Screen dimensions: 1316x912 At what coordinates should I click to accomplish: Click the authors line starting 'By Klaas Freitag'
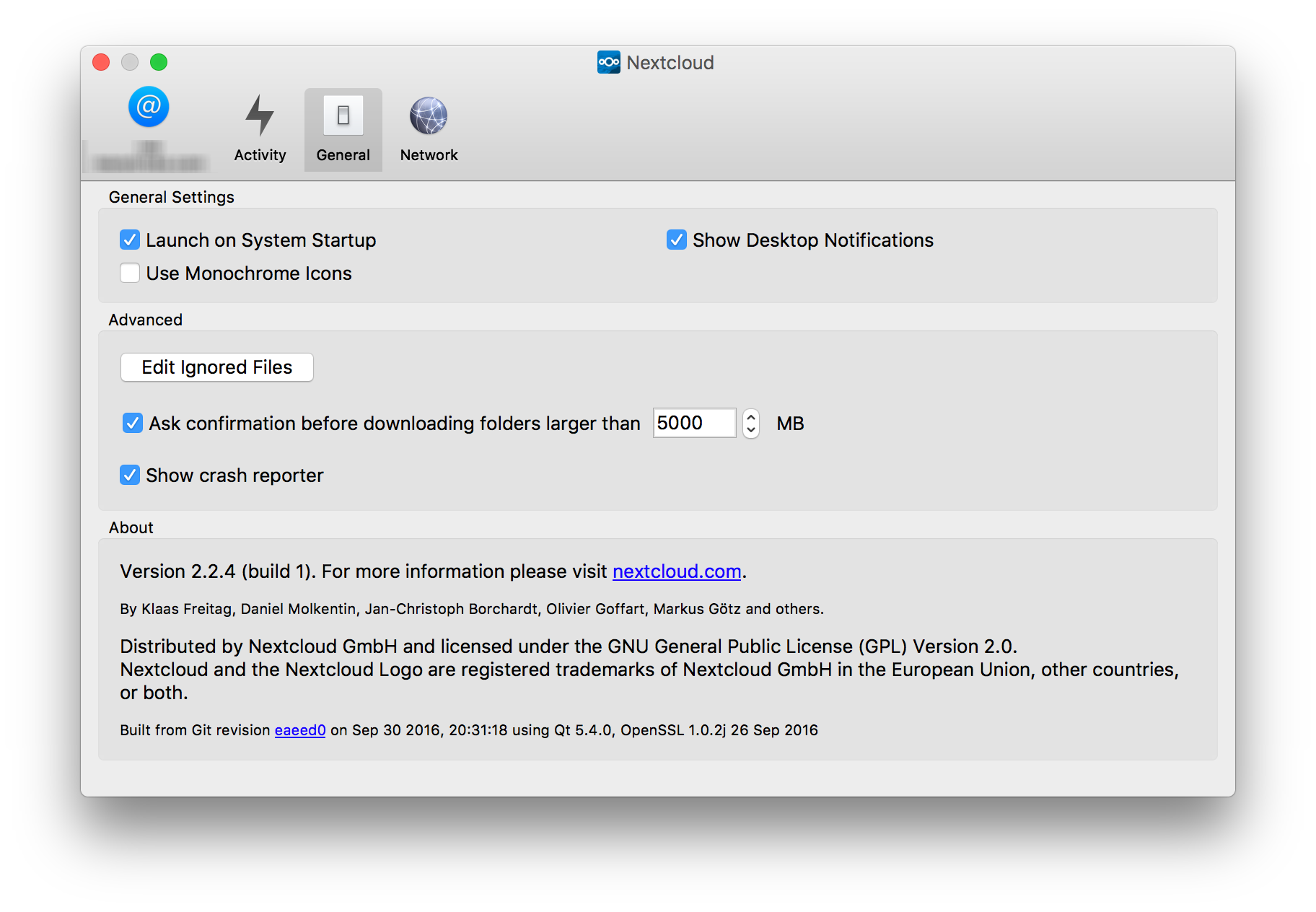[x=472, y=609]
